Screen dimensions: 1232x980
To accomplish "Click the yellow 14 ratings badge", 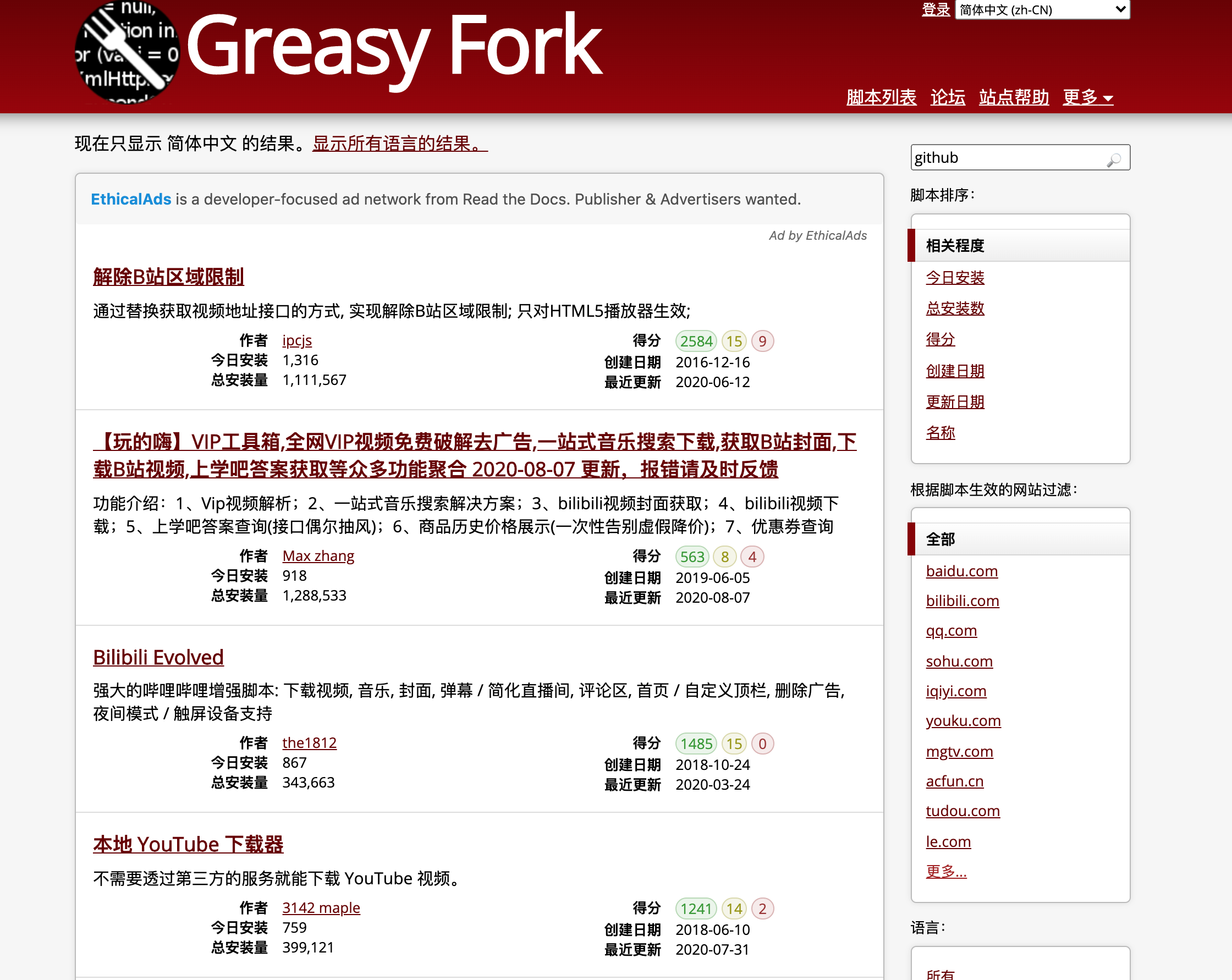I will click(734, 909).
